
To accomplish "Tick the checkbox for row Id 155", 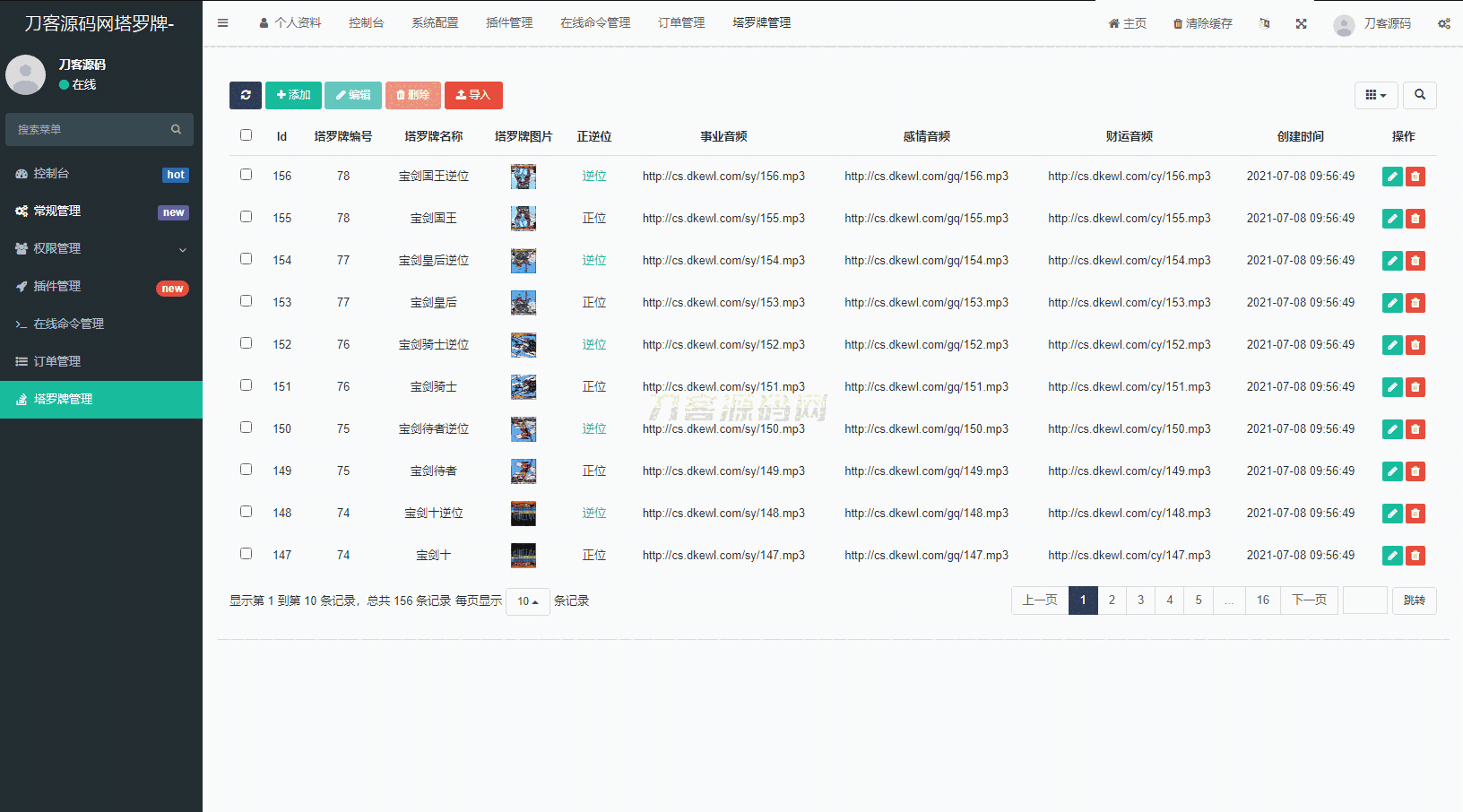I will 246,217.
